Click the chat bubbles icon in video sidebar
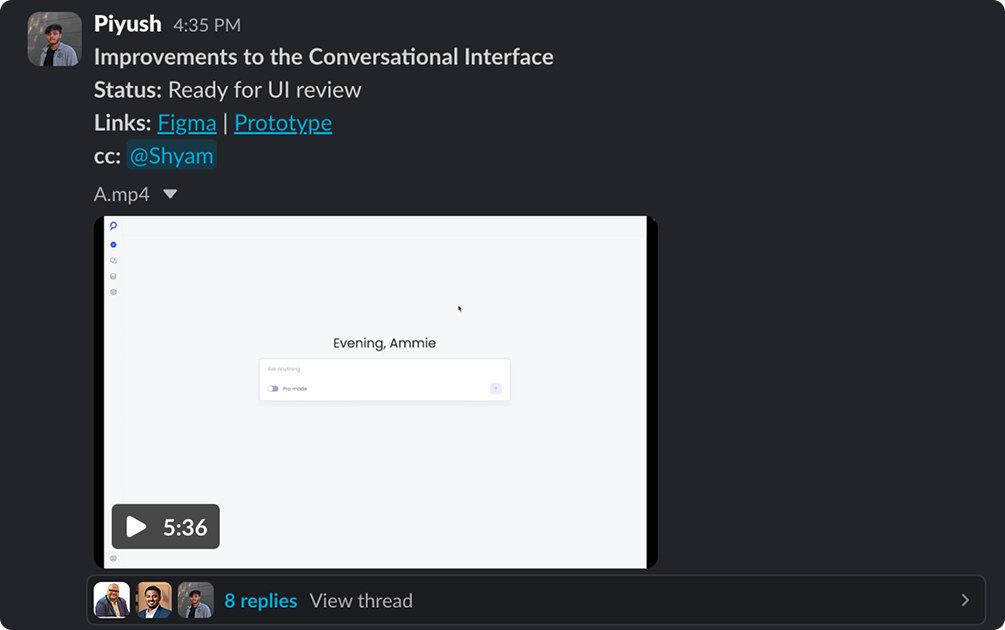The width and height of the screenshot is (1005, 630). point(113,261)
